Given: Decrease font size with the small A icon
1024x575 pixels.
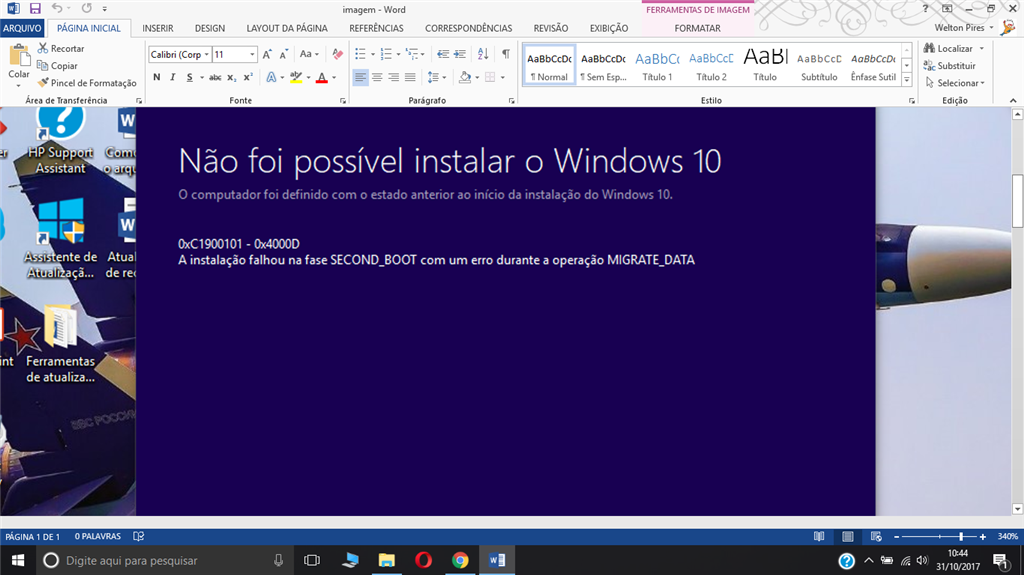Looking at the screenshot, I should coord(283,54).
